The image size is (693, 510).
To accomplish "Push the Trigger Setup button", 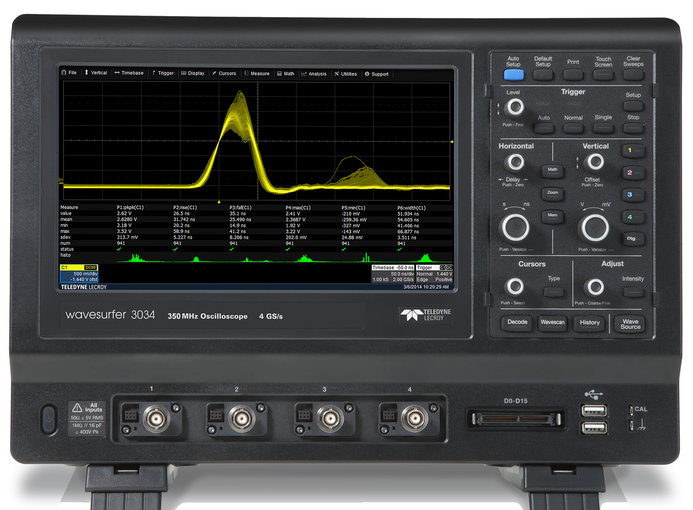I will tap(633, 106).
